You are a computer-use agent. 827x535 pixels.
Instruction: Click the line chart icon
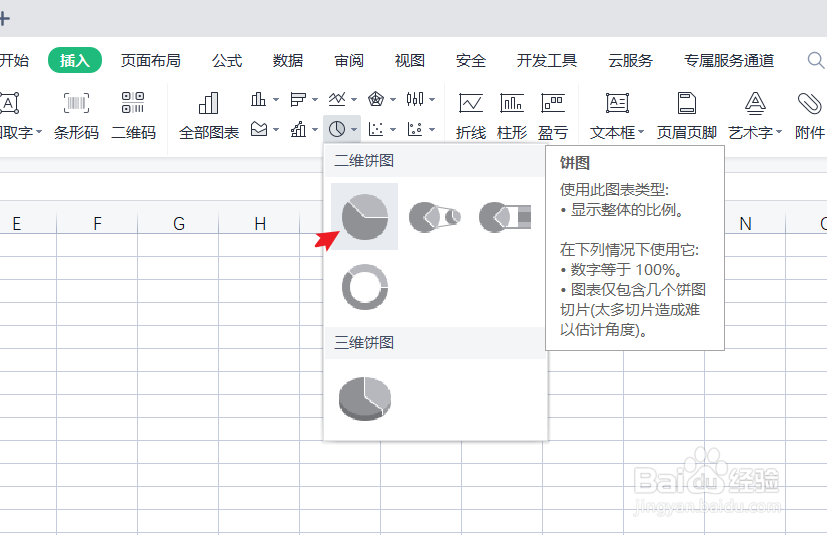point(336,99)
